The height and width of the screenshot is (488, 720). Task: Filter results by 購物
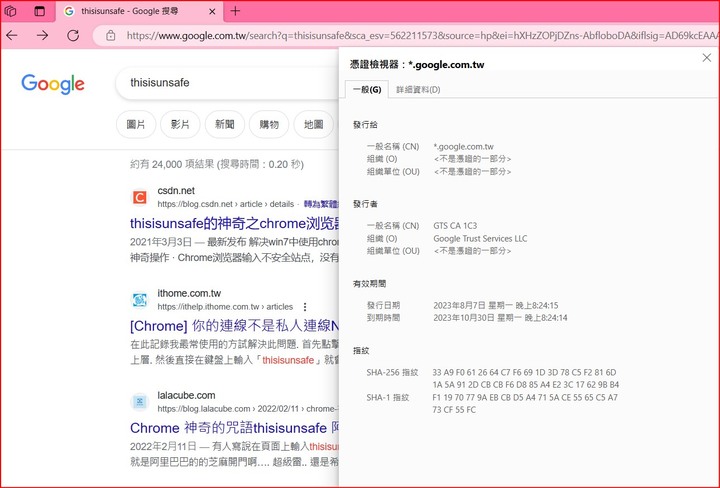pos(269,125)
